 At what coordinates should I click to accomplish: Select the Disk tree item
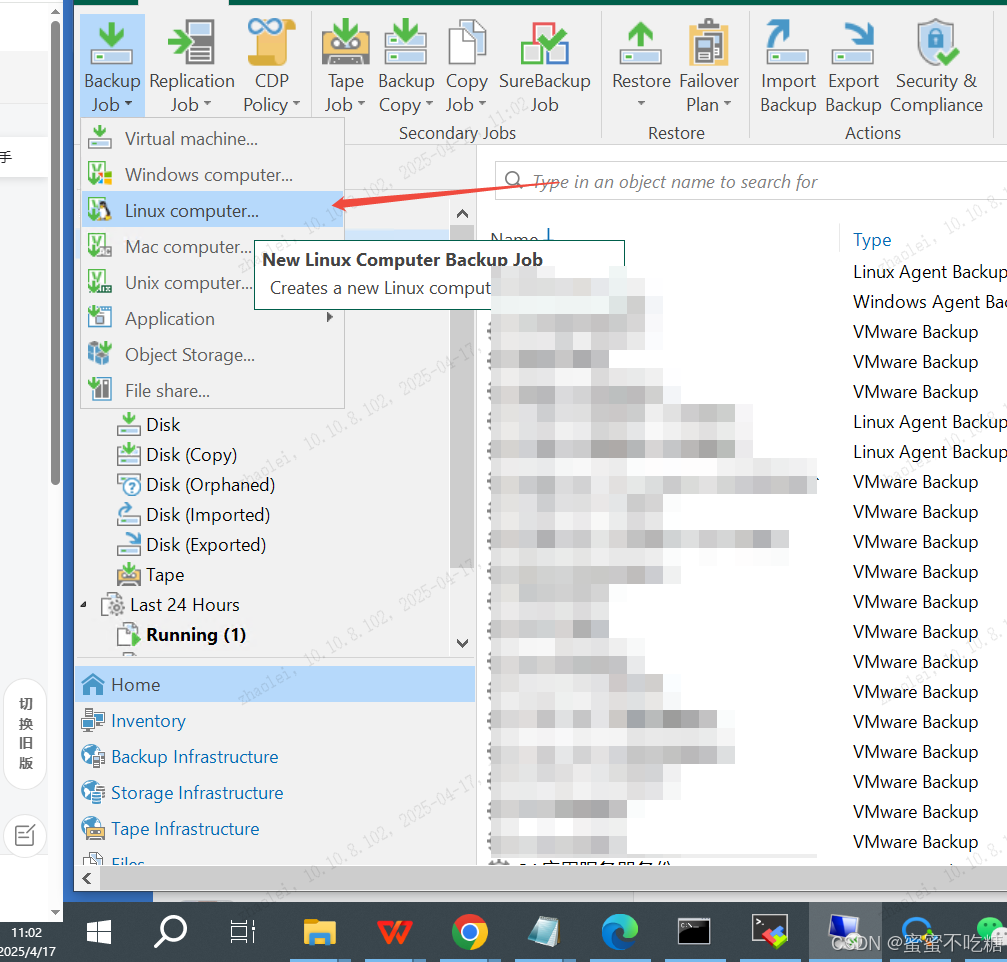(x=149, y=425)
